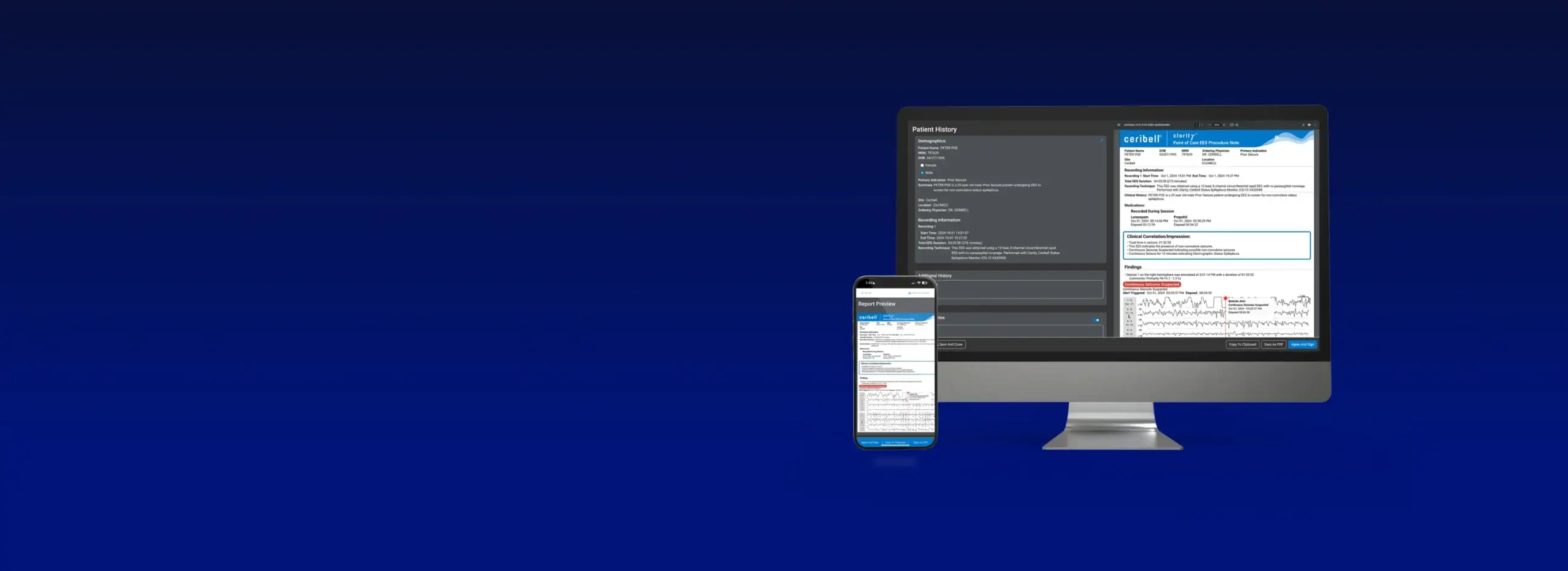Open the PDF viewer more options icon

1314,125
